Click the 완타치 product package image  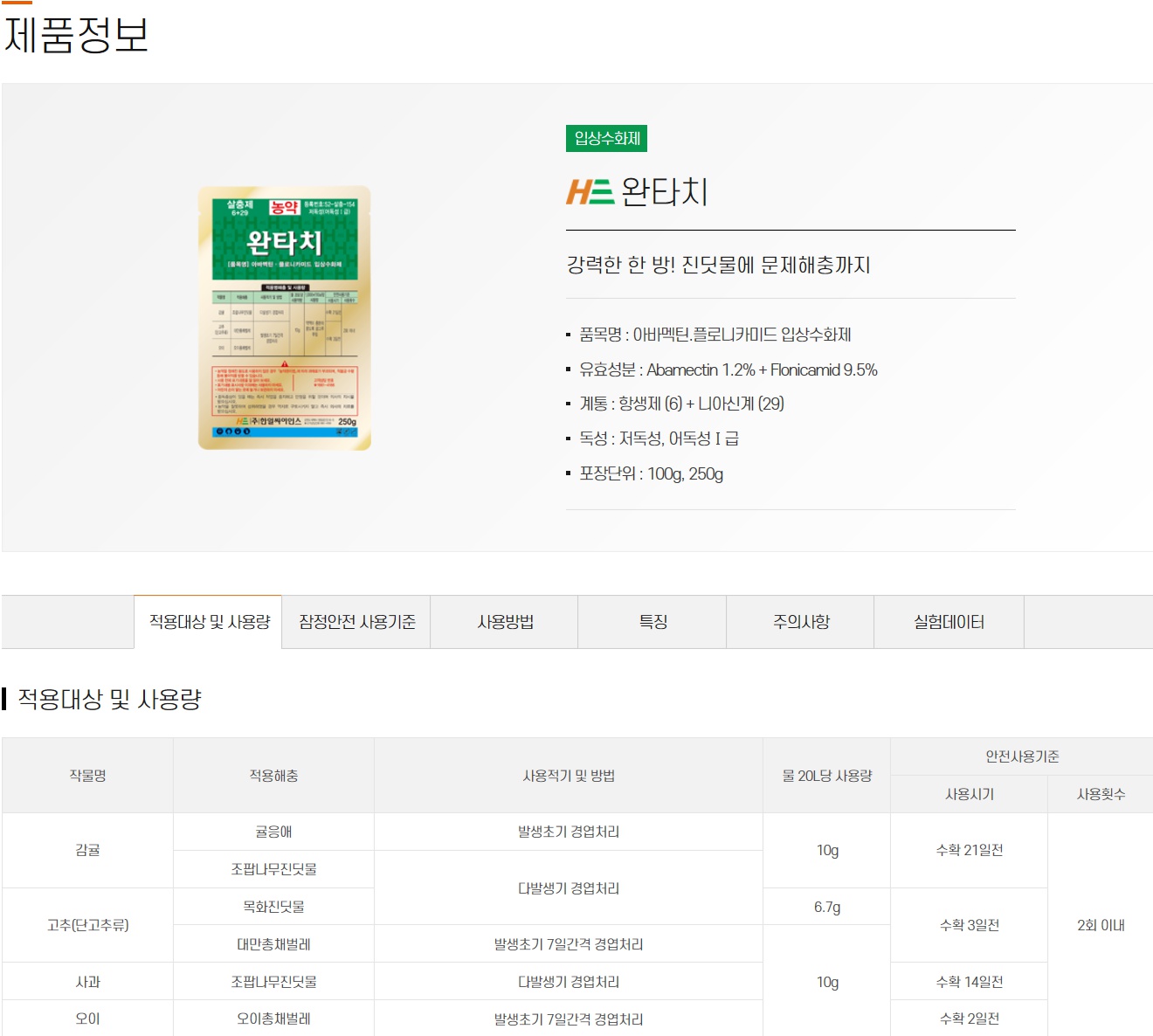pyautogui.click(x=285, y=318)
